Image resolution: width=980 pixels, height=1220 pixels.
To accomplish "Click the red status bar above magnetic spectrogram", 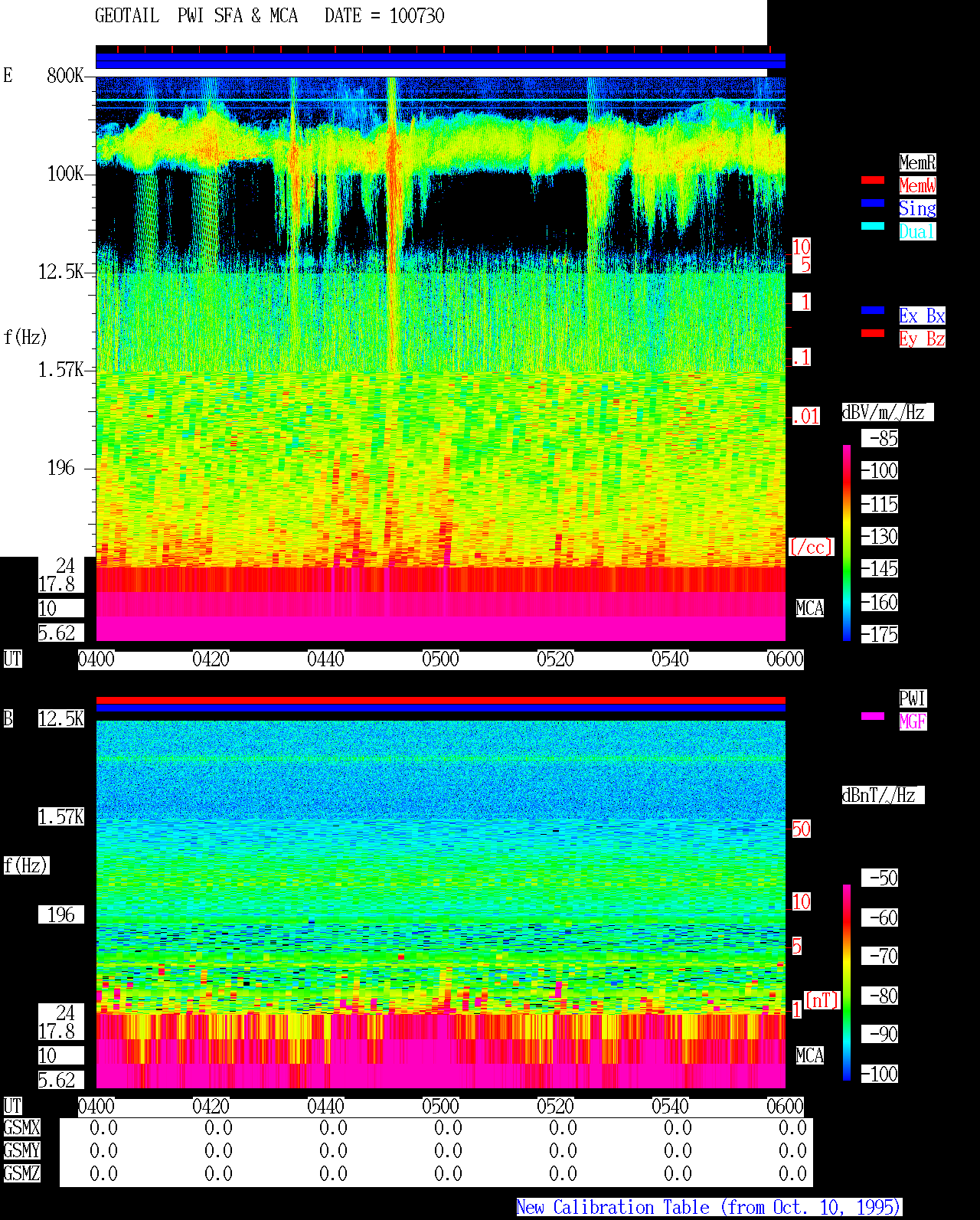I will pyautogui.click(x=440, y=700).
